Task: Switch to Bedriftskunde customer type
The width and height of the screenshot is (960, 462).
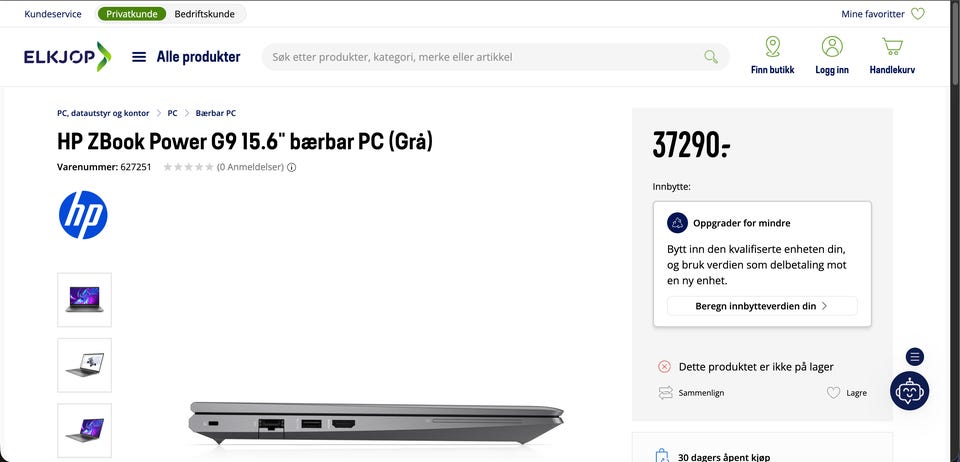Action: pos(204,13)
